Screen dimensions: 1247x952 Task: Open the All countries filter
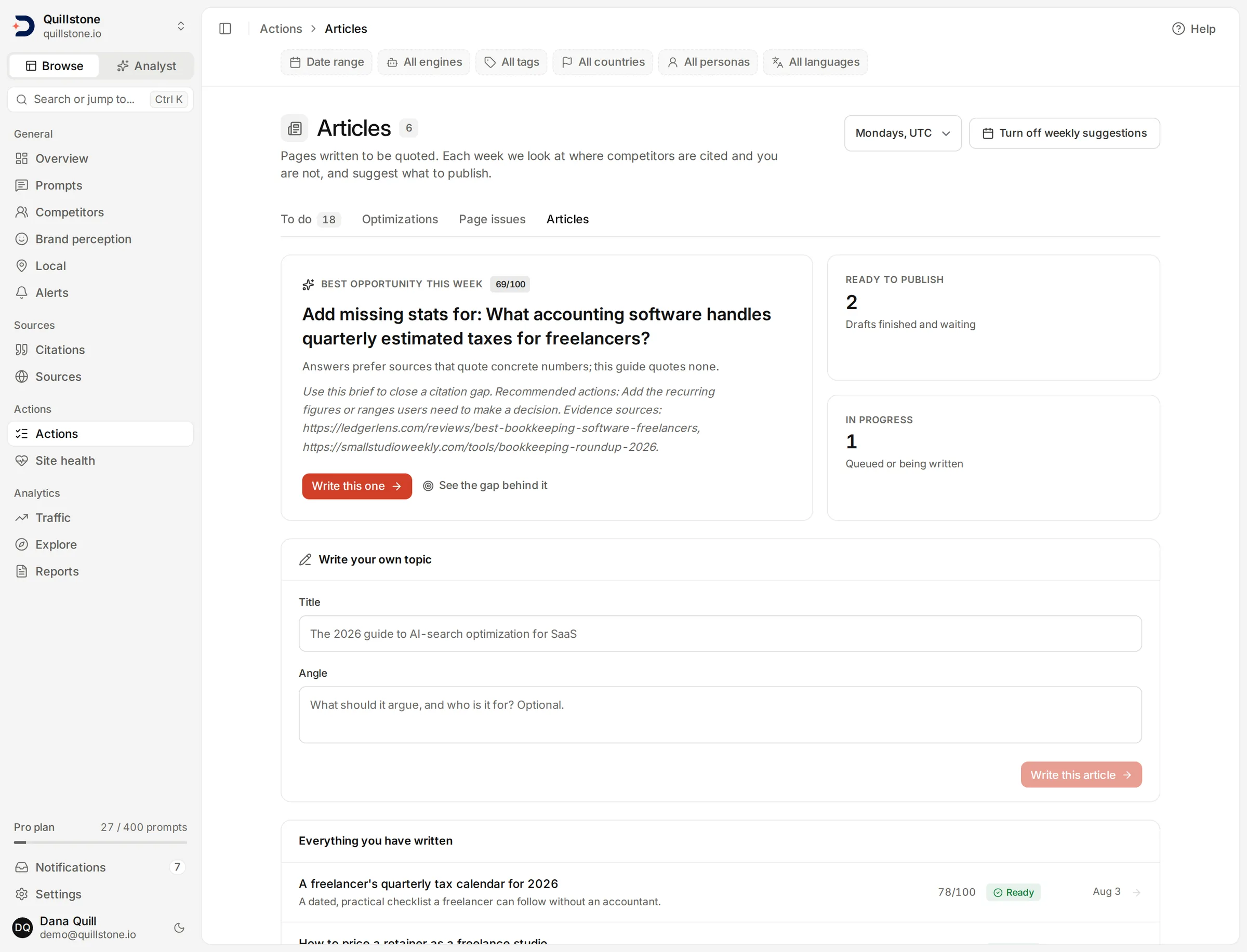tap(603, 62)
